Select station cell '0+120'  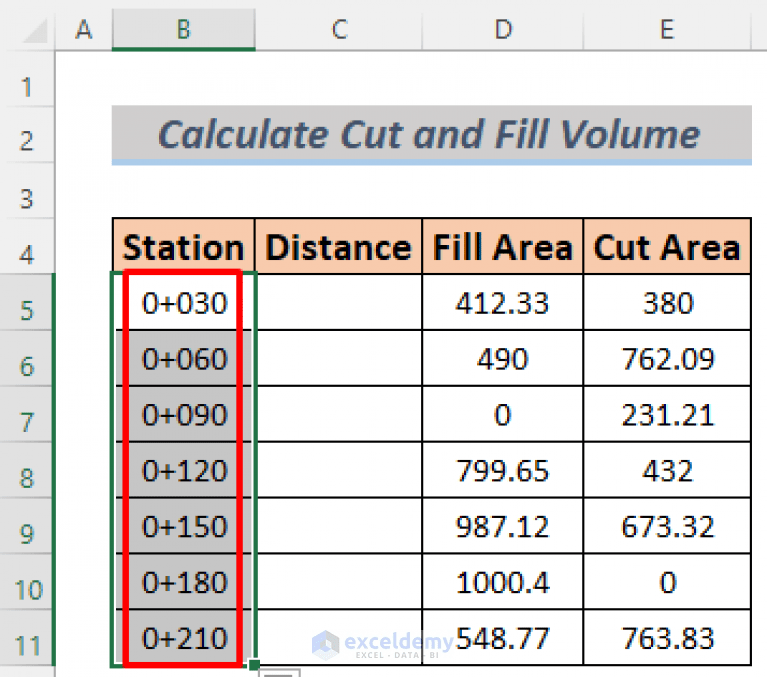(183, 470)
